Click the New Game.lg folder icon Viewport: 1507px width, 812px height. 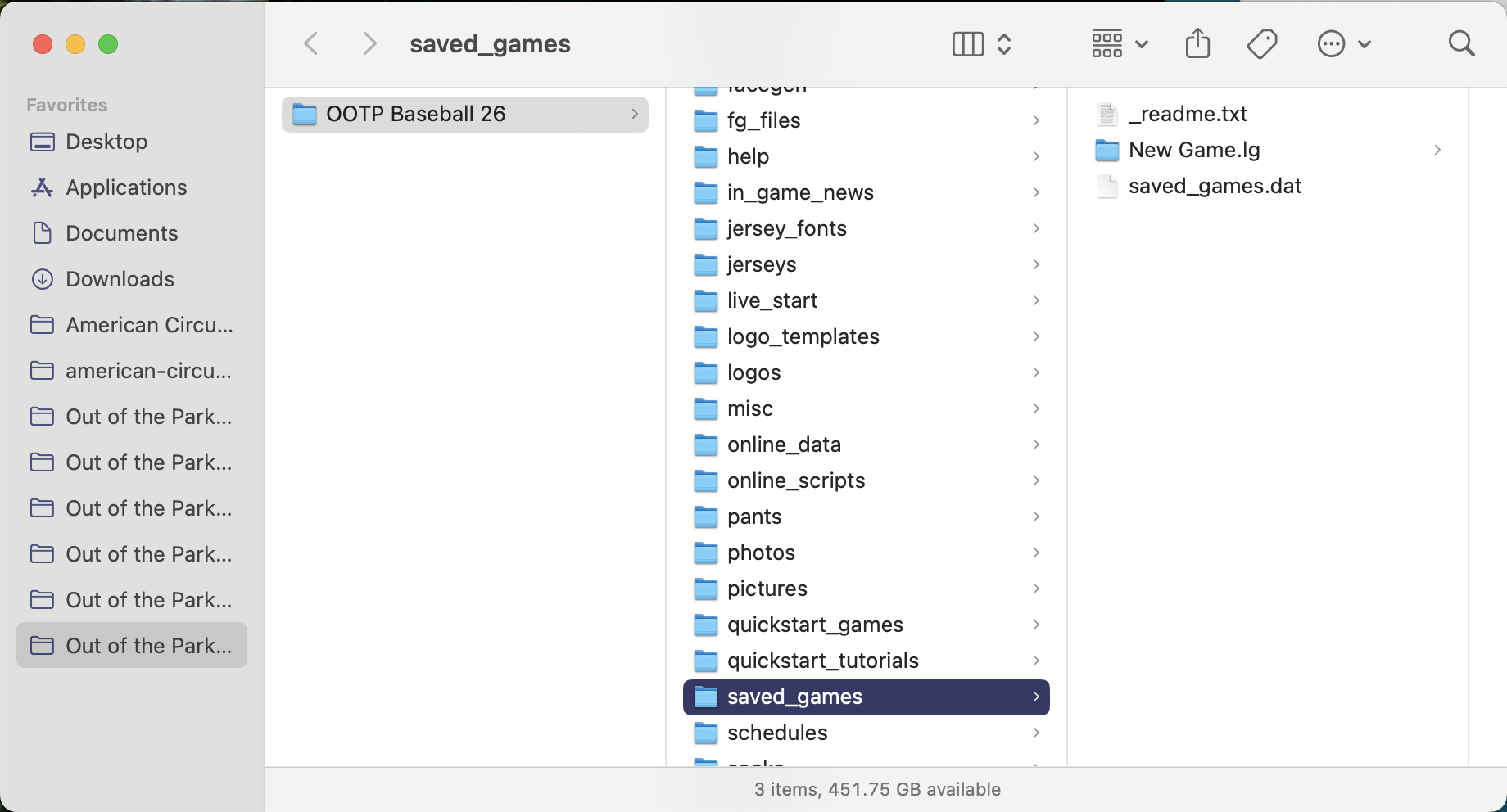(1107, 150)
